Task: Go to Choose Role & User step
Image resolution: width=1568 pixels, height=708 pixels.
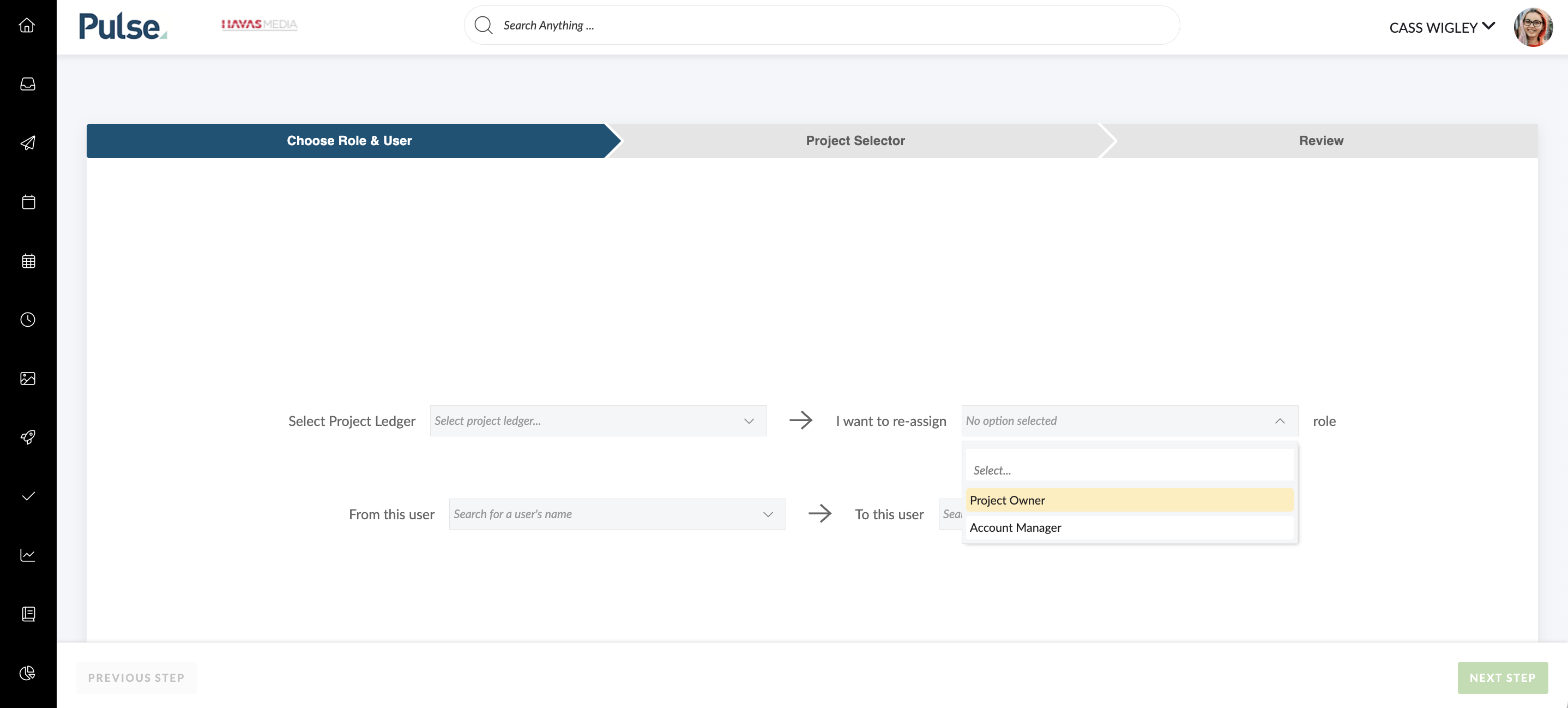Action: coord(349,141)
